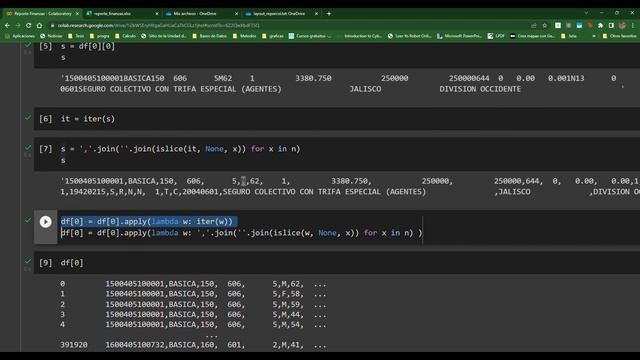Click DIVISION OCCIDENTE in cell [5] output
The image size is (640, 360).
click(480, 89)
